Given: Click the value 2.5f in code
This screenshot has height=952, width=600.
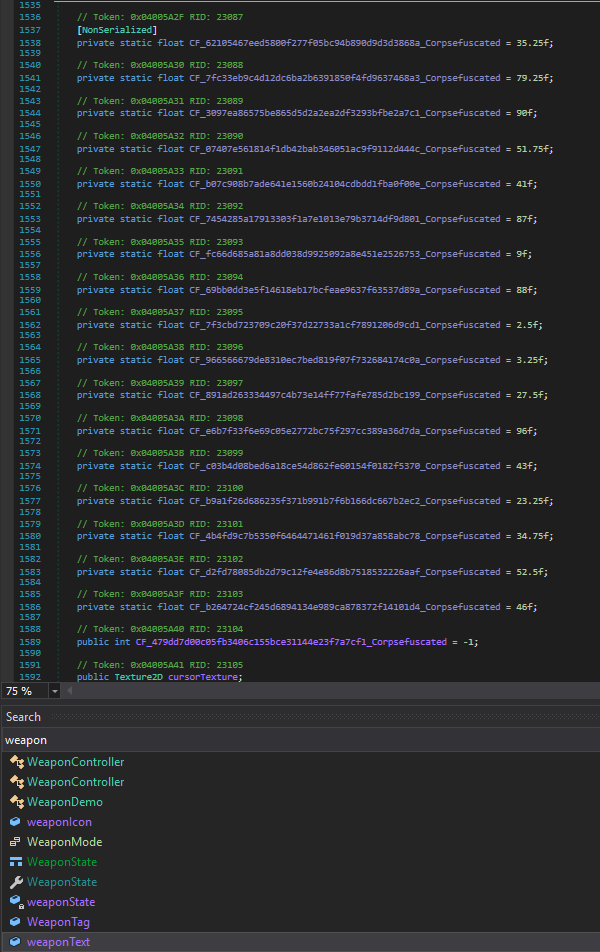Looking at the screenshot, I should tap(529, 325).
